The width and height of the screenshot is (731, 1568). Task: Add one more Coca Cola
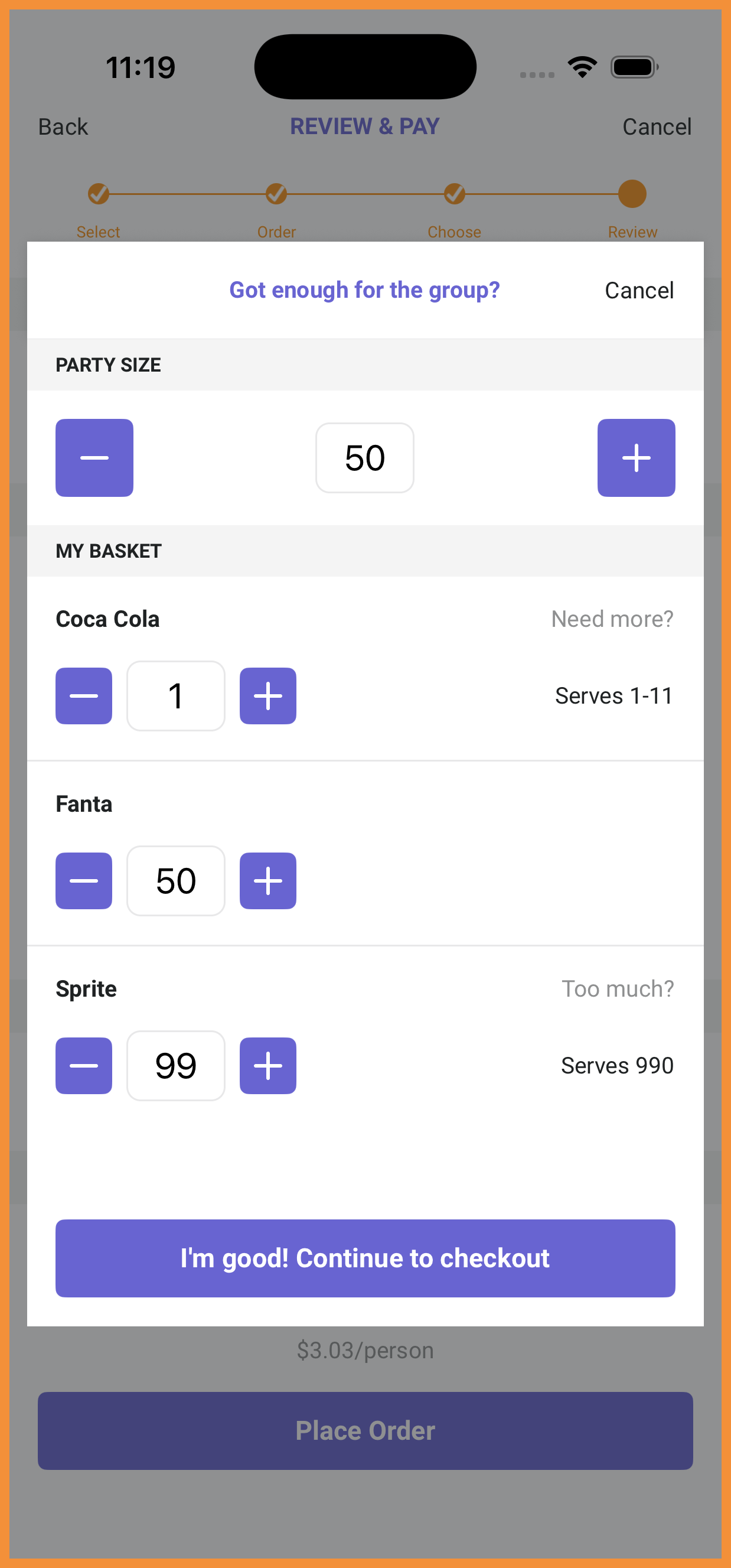267,696
